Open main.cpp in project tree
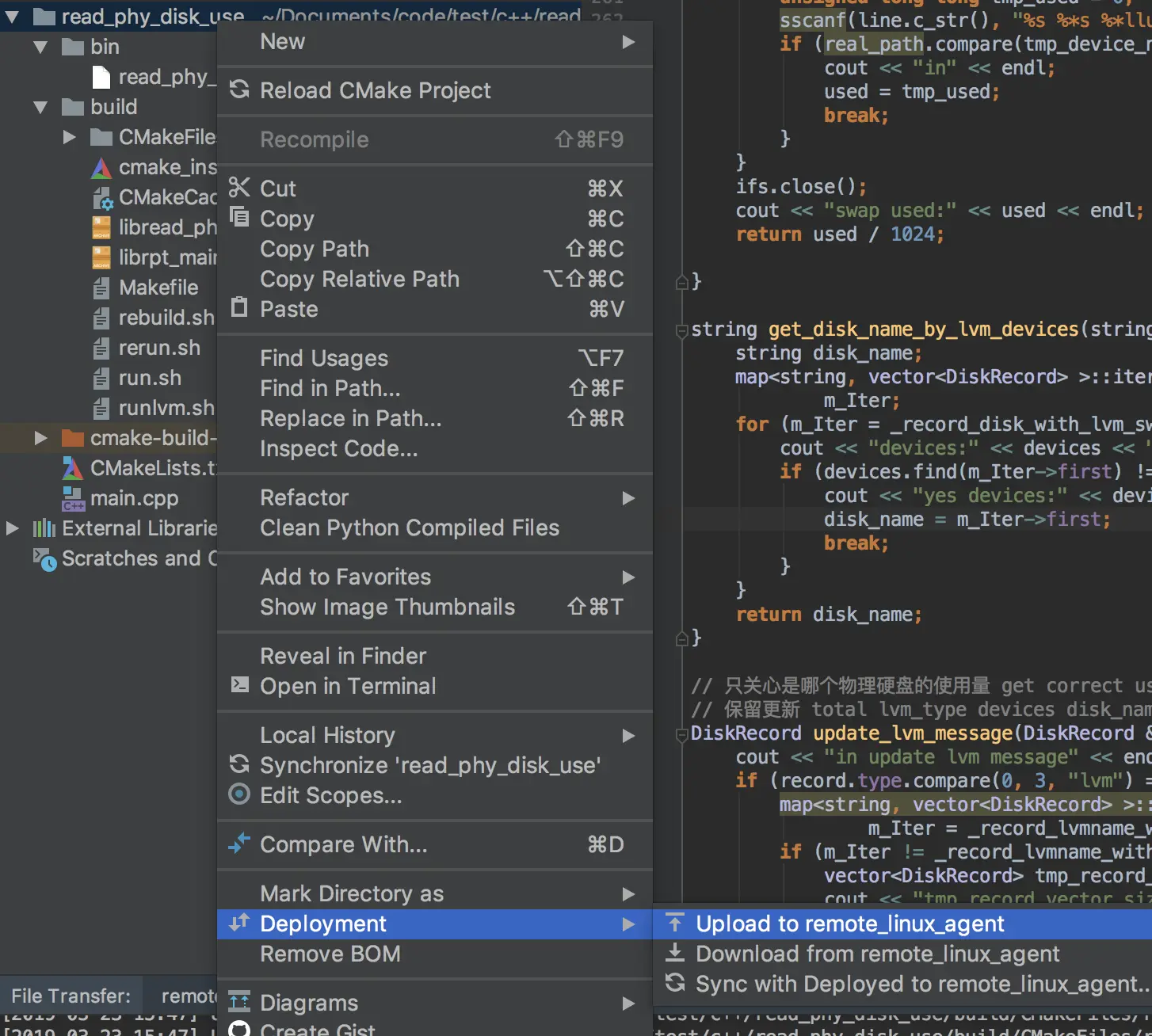Screen dimensions: 1152x1036 pos(133,498)
